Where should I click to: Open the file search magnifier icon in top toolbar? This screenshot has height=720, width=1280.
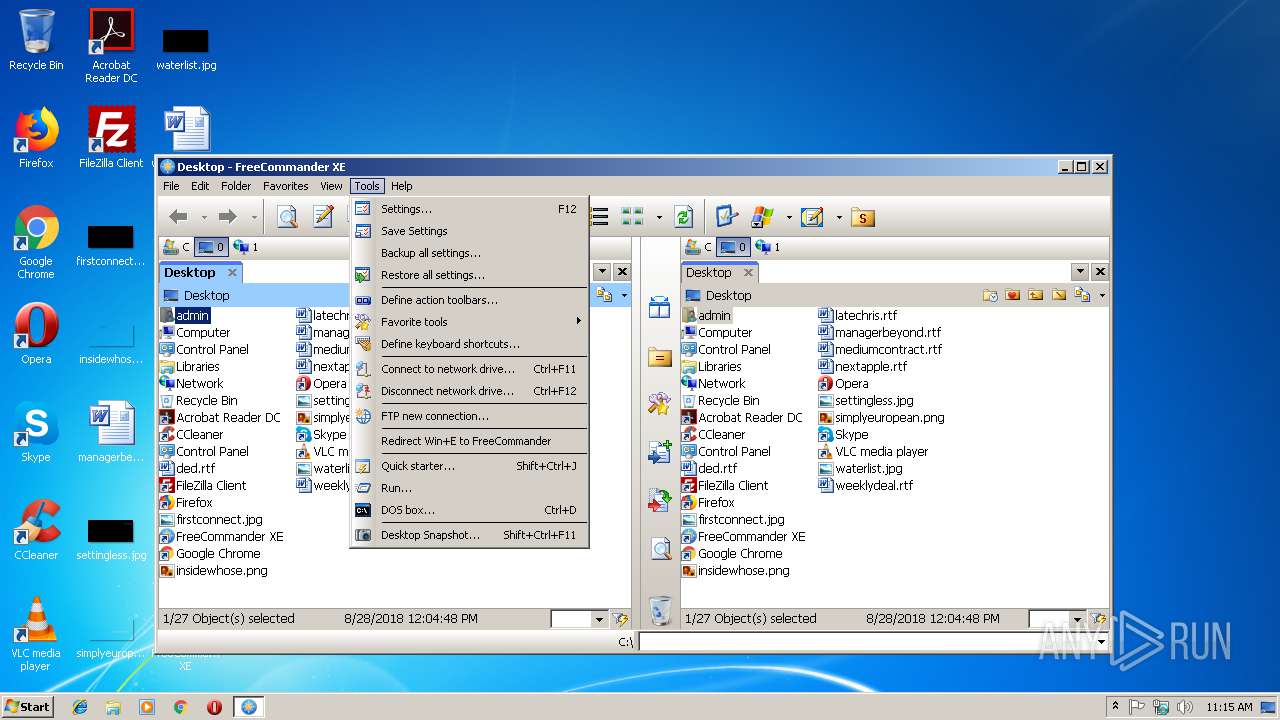[x=287, y=217]
